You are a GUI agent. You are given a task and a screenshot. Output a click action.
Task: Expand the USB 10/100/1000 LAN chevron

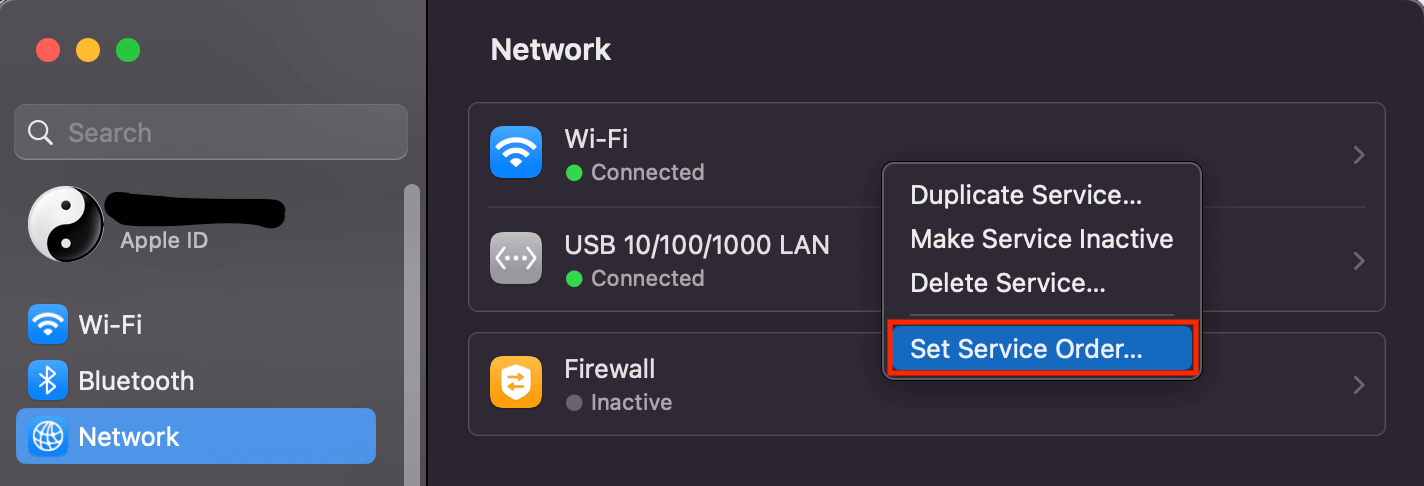(1359, 261)
